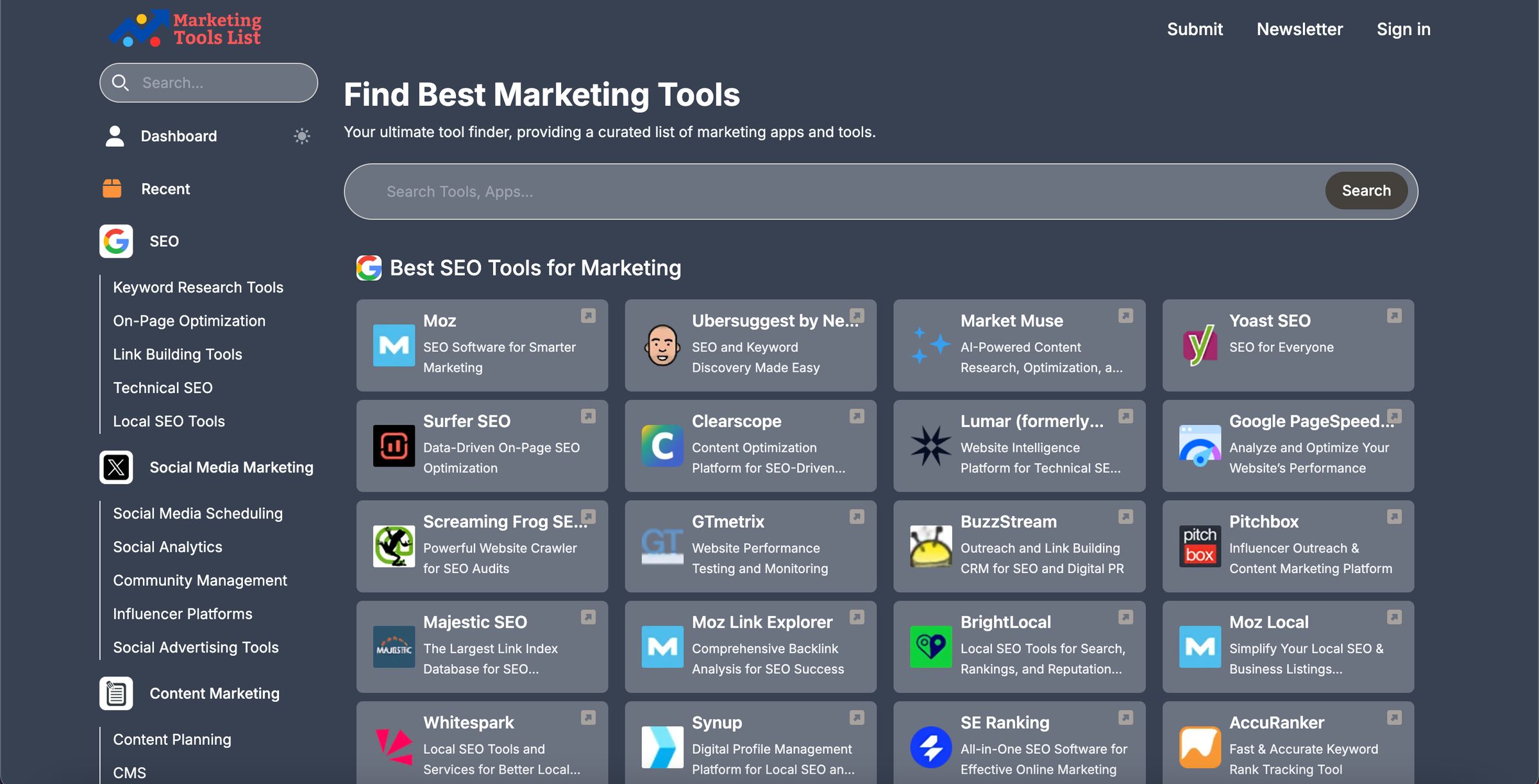Click the Moz logo thumbnail
This screenshot has height=784, width=1539.
click(x=394, y=346)
